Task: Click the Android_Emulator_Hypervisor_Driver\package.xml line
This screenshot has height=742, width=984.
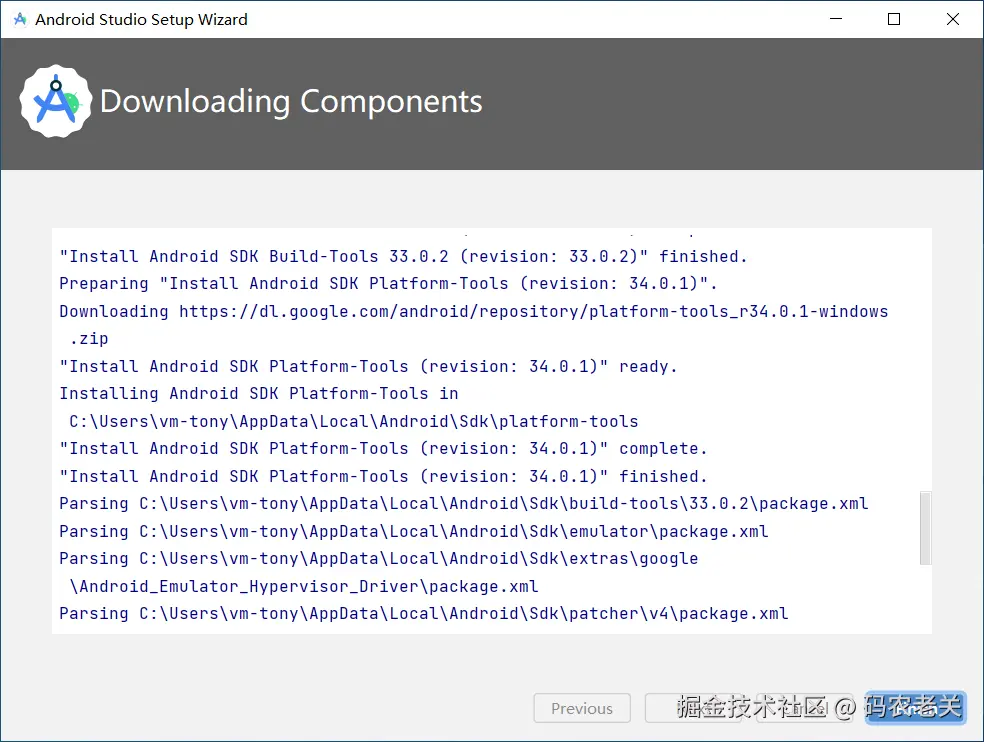Action: coord(304,586)
